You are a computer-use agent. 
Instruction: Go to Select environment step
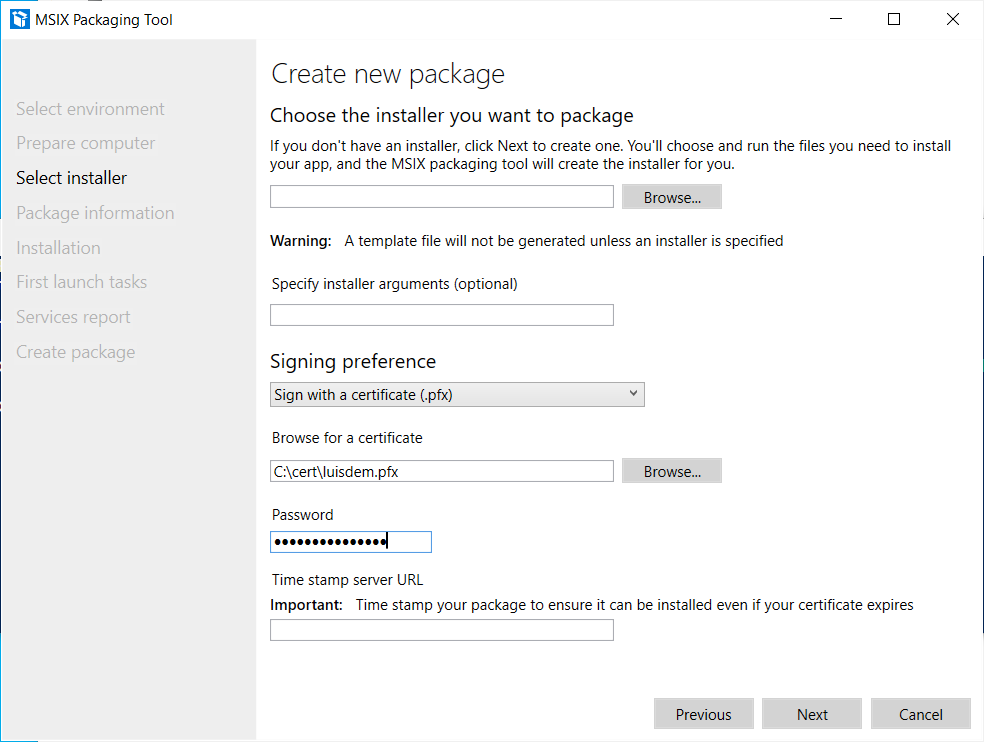90,109
